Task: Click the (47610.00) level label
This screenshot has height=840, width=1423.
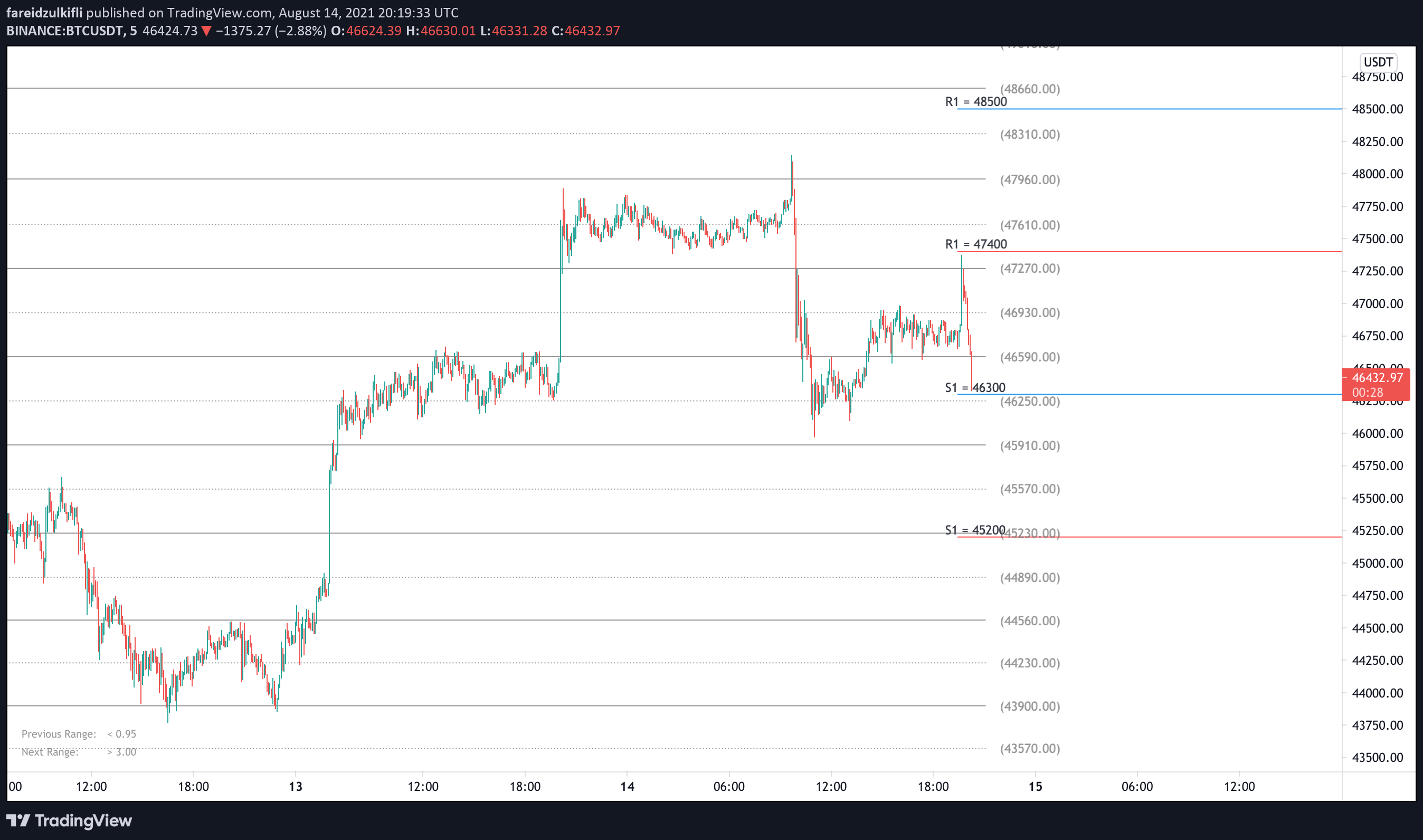Action: pyautogui.click(x=1029, y=225)
